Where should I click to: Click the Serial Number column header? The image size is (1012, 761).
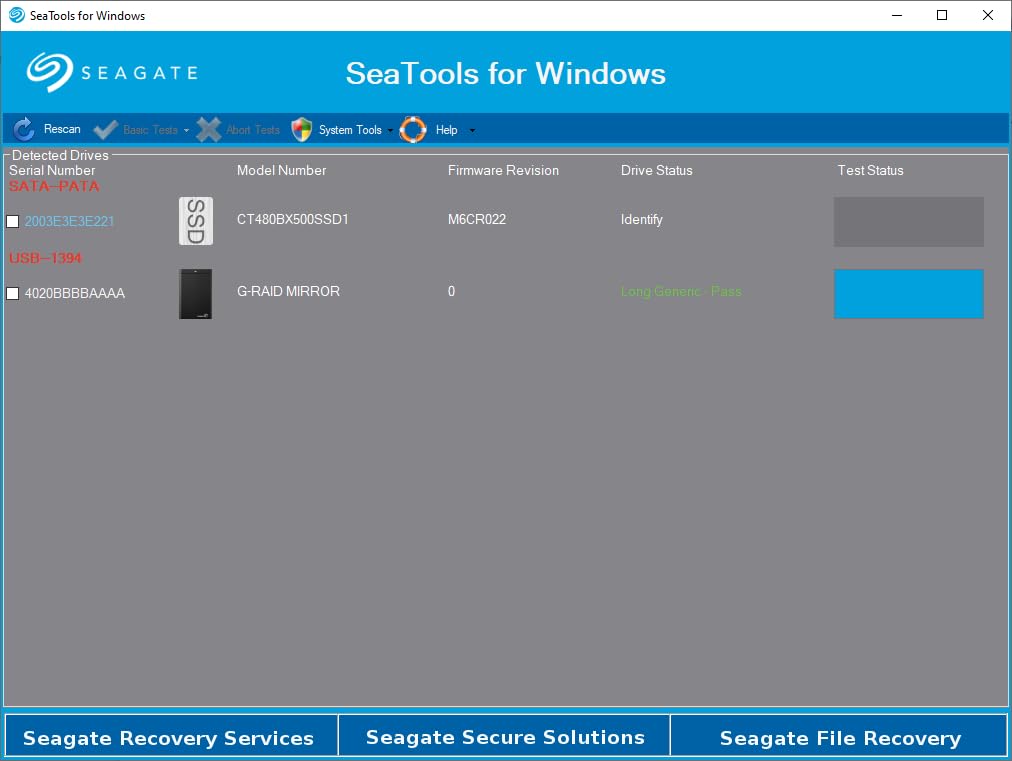click(x=52, y=170)
